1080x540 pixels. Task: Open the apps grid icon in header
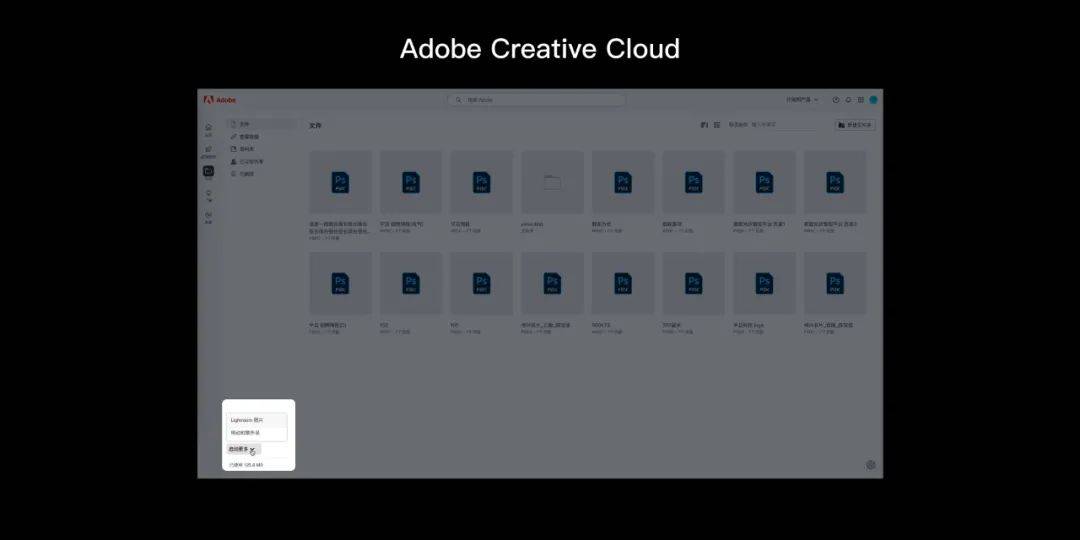(860, 100)
